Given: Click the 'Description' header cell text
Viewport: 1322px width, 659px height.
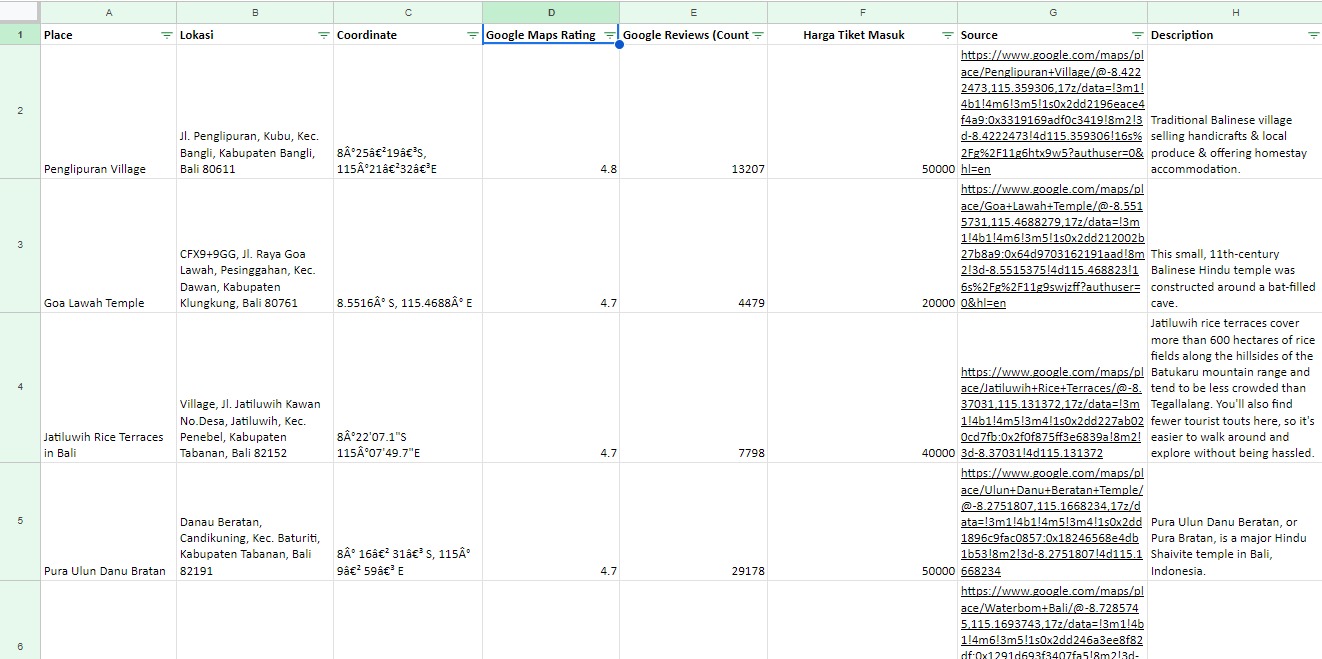Looking at the screenshot, I should click(1182, 35).
